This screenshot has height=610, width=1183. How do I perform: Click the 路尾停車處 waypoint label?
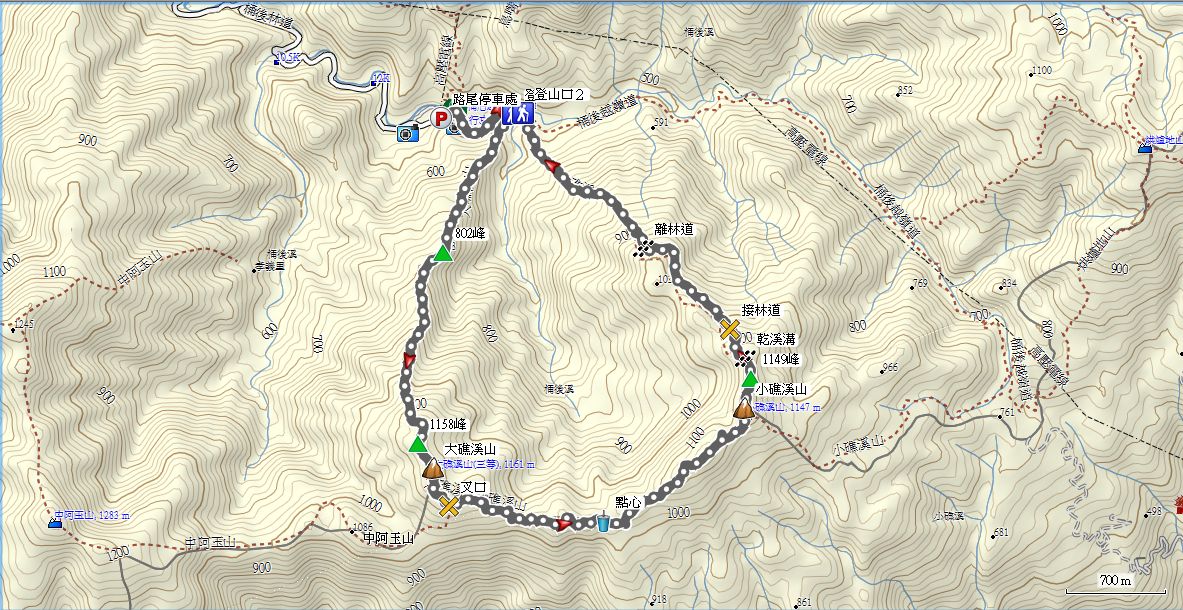pyautogui.click(x=486, y=99)
